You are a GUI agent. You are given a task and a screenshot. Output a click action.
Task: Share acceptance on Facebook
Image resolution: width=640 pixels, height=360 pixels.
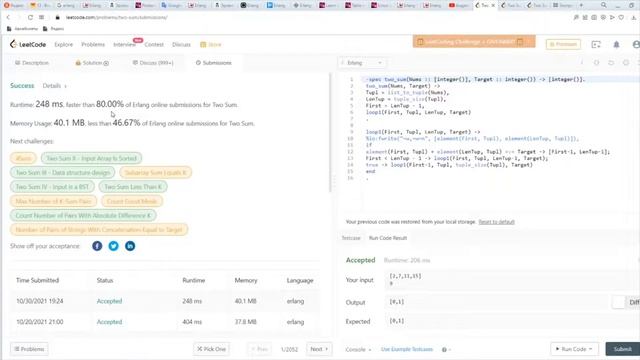[97, 246]
